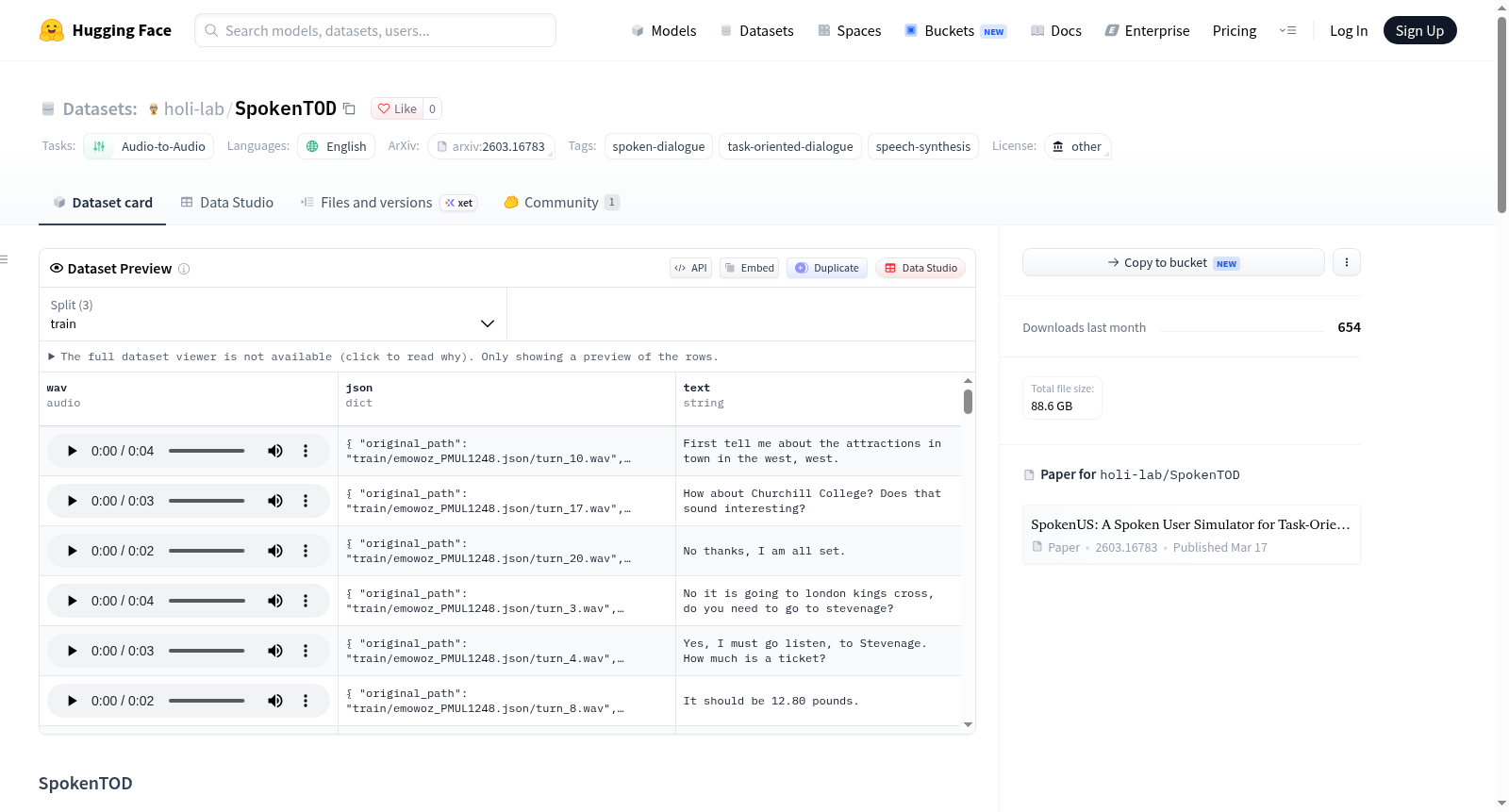
Task: Select the speech-synthesis tag
Action: (923, 146)
